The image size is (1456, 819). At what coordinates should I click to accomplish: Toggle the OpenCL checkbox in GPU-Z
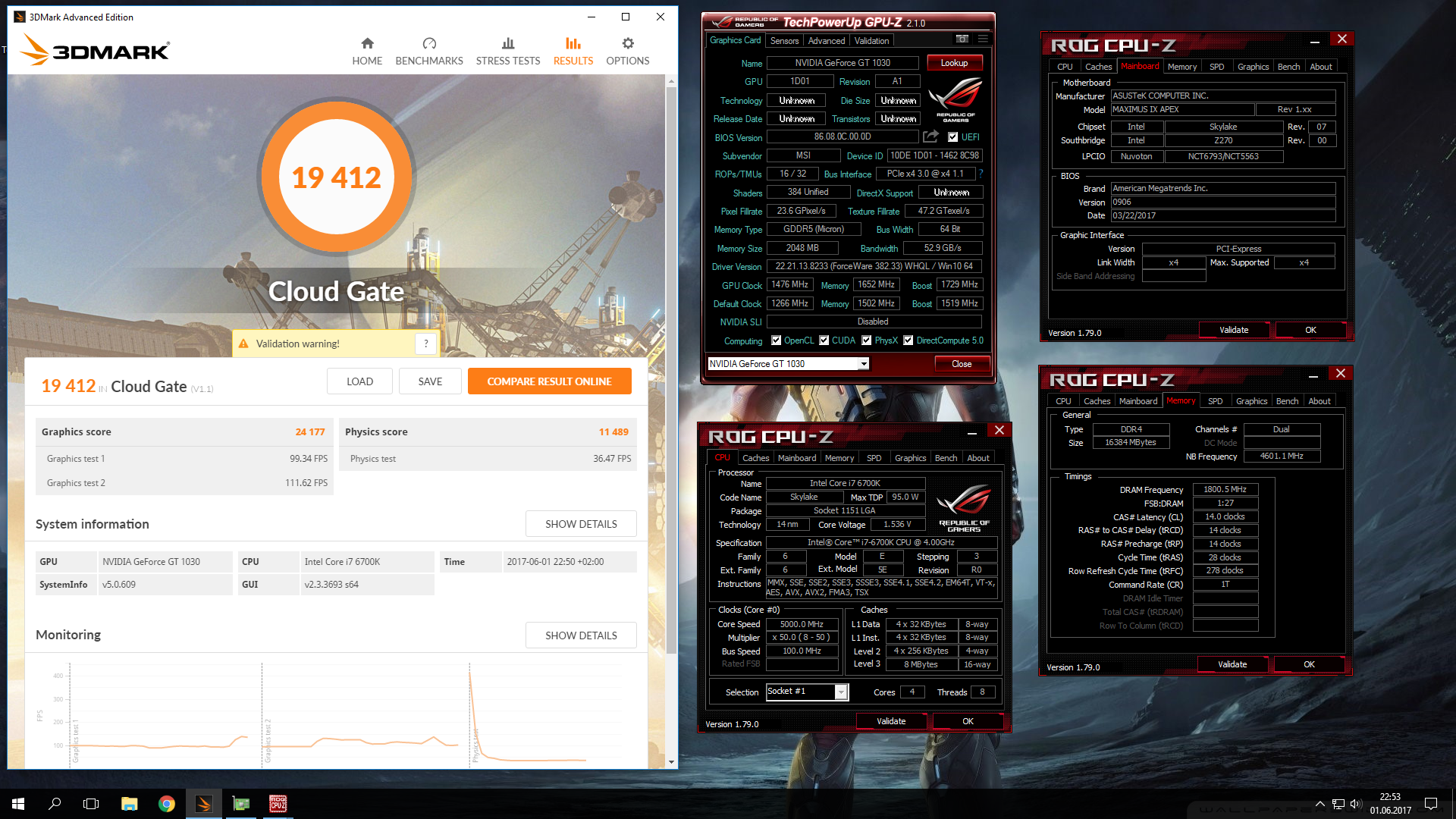pyautogui.click(x=776, y=340)
